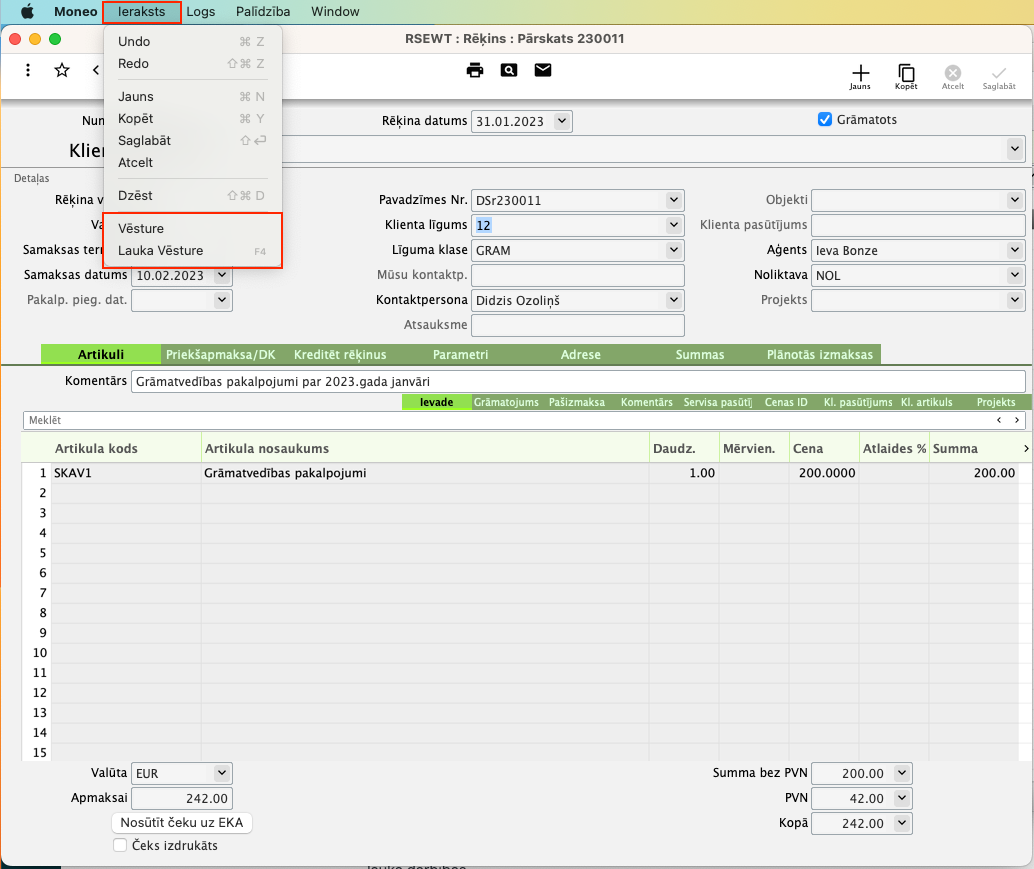The image size is (1034, 869).
Task: Open the Parametri tab
Action: tap(460, 355)
